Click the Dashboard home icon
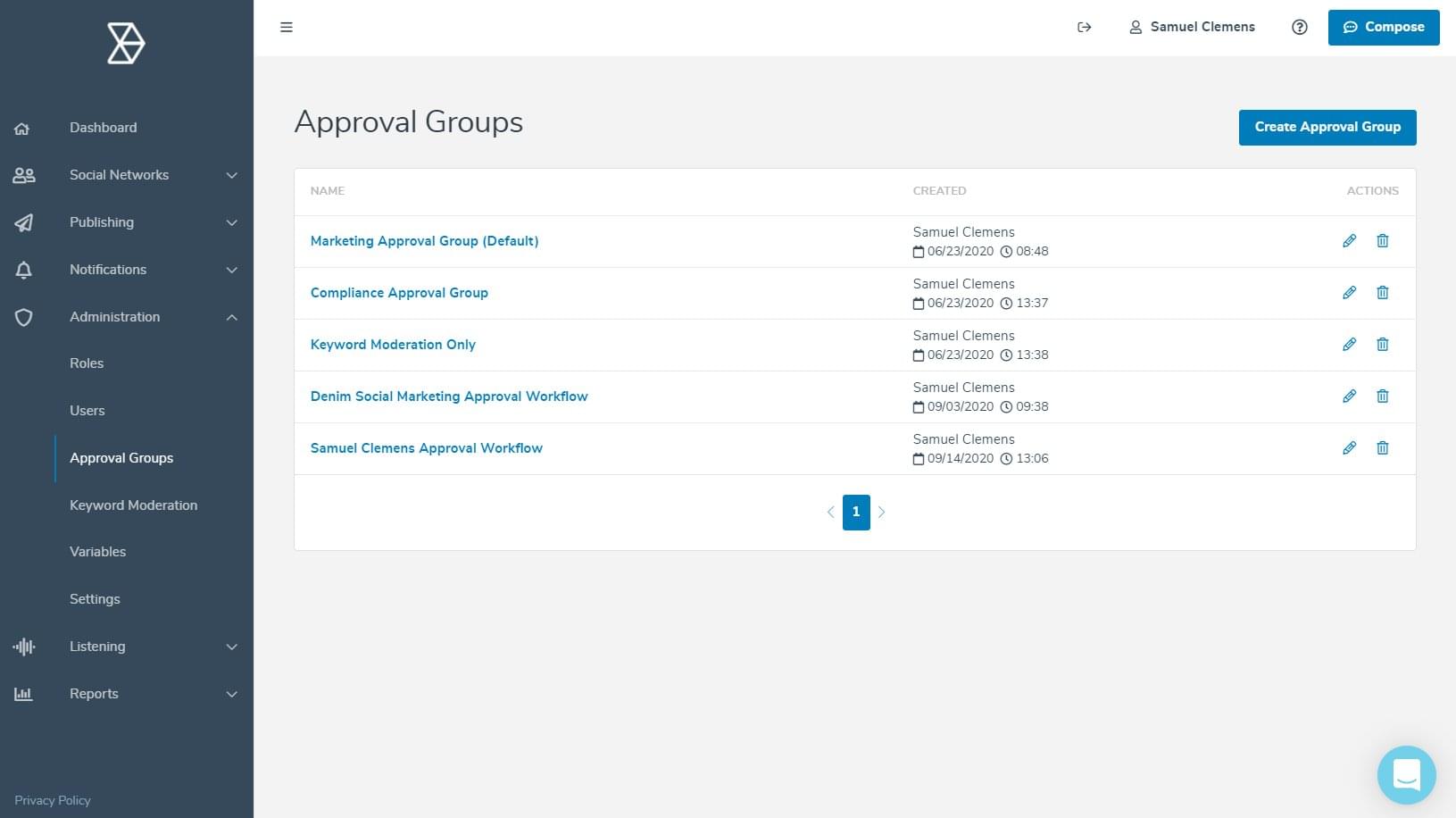Viewport: 1456px width, 818px height. pyautogui.click(x=22, y=129)
